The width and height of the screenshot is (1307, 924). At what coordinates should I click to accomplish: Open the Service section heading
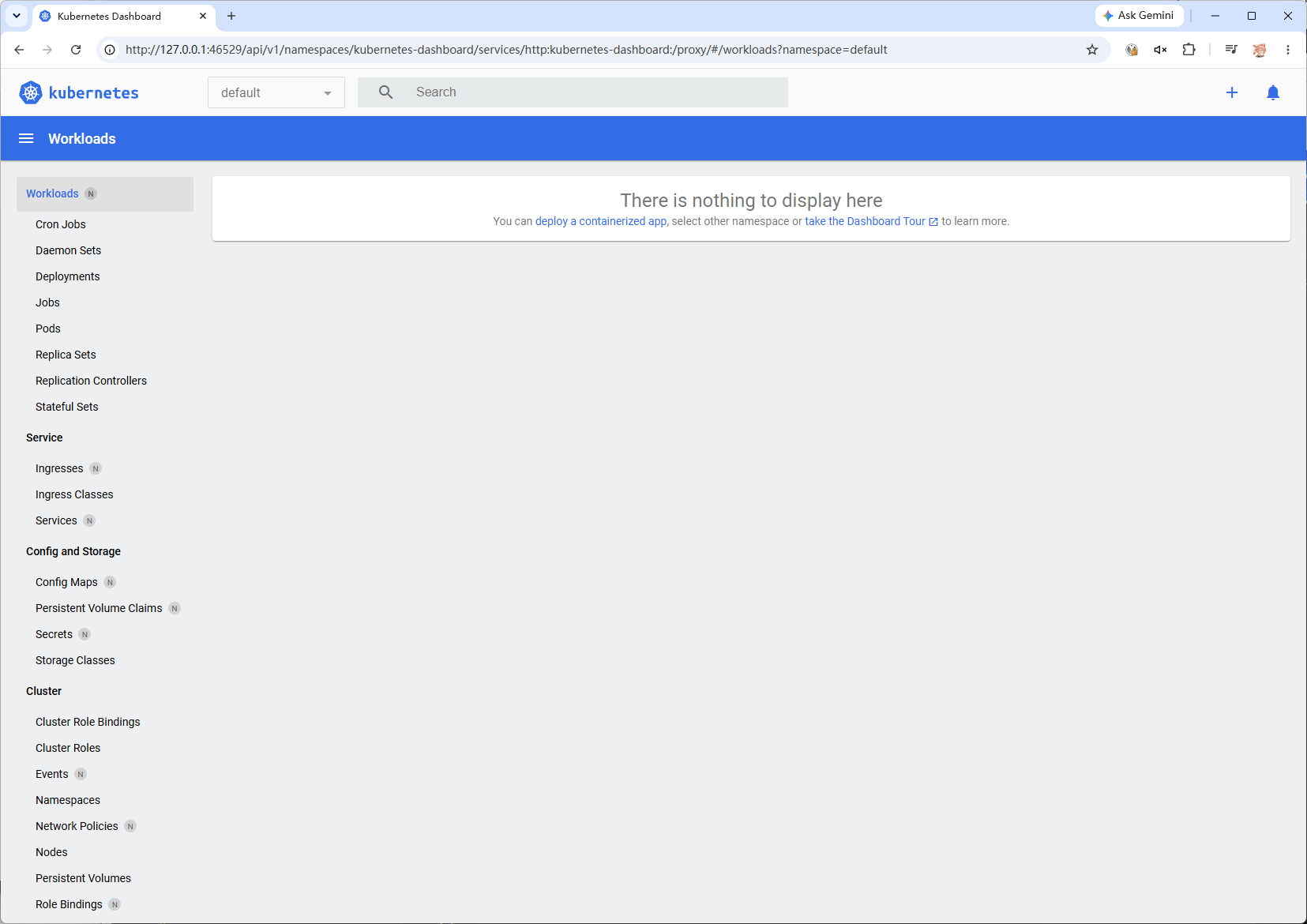[44, 438]
